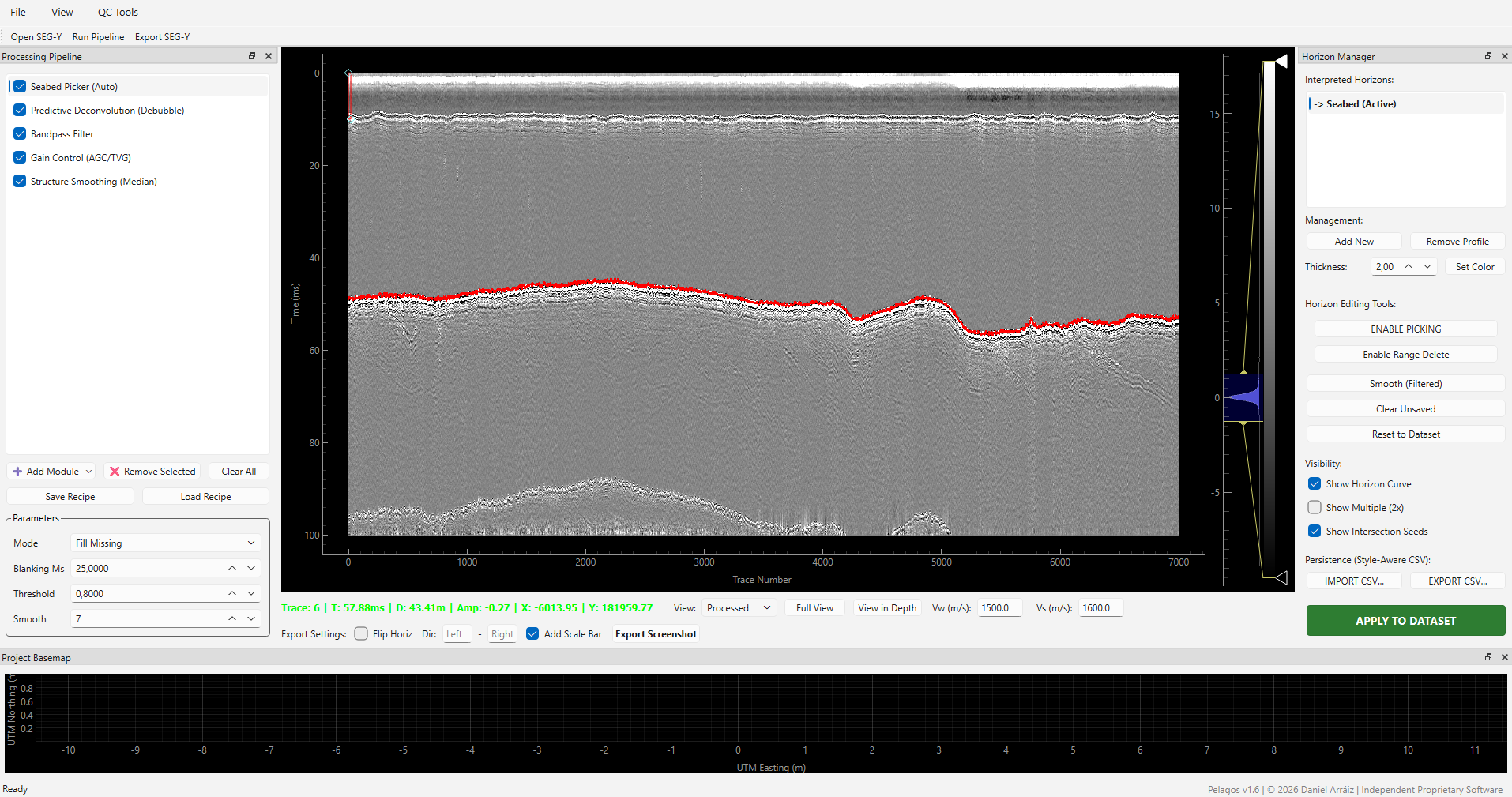Image resolution: width=1512 pixels, height=797 pixels.
Task: Disable the Bandpass Filter module
Action: click(x=19, y=133)
